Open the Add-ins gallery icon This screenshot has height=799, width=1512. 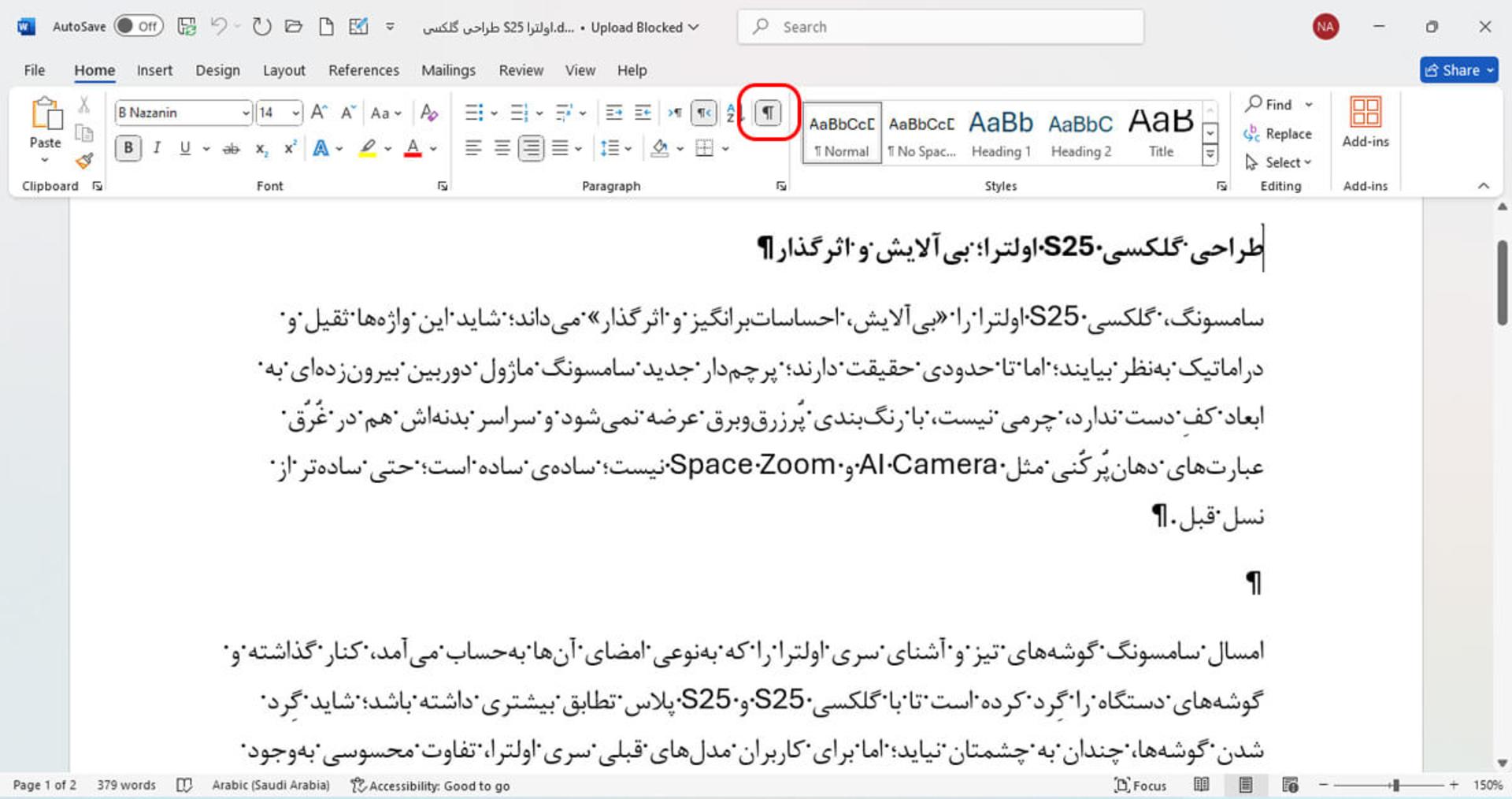coord(1366,122)
